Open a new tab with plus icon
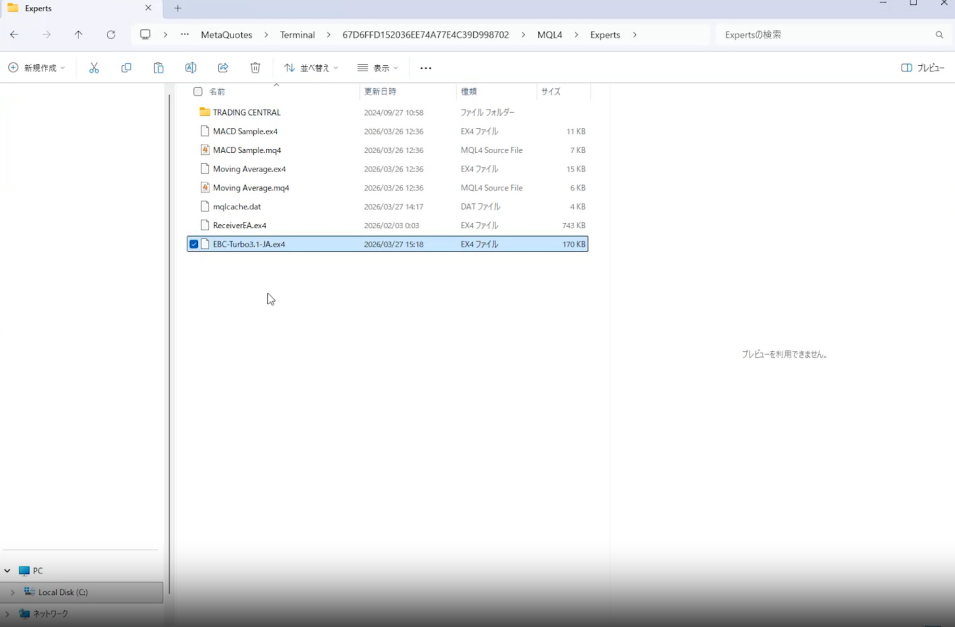The height and width of the screenshot is (627, 955). tap(178, 8)
